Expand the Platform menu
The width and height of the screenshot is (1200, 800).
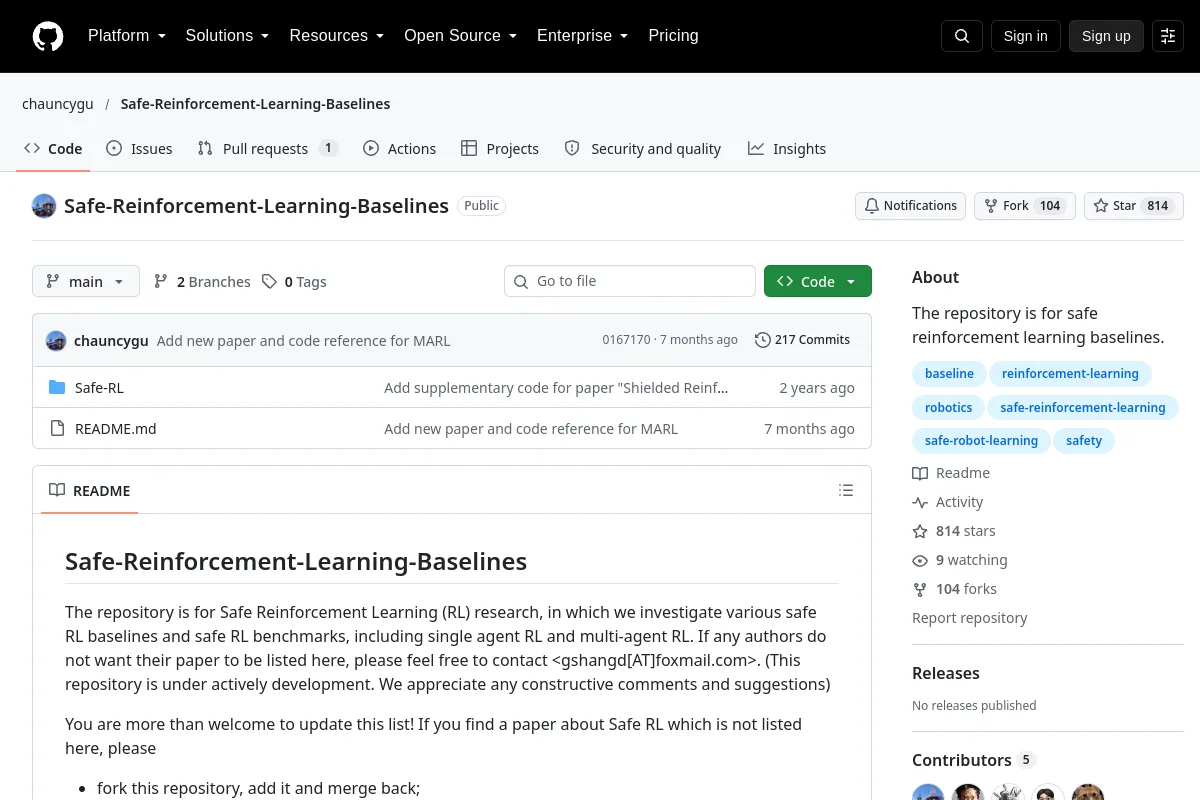127,36
